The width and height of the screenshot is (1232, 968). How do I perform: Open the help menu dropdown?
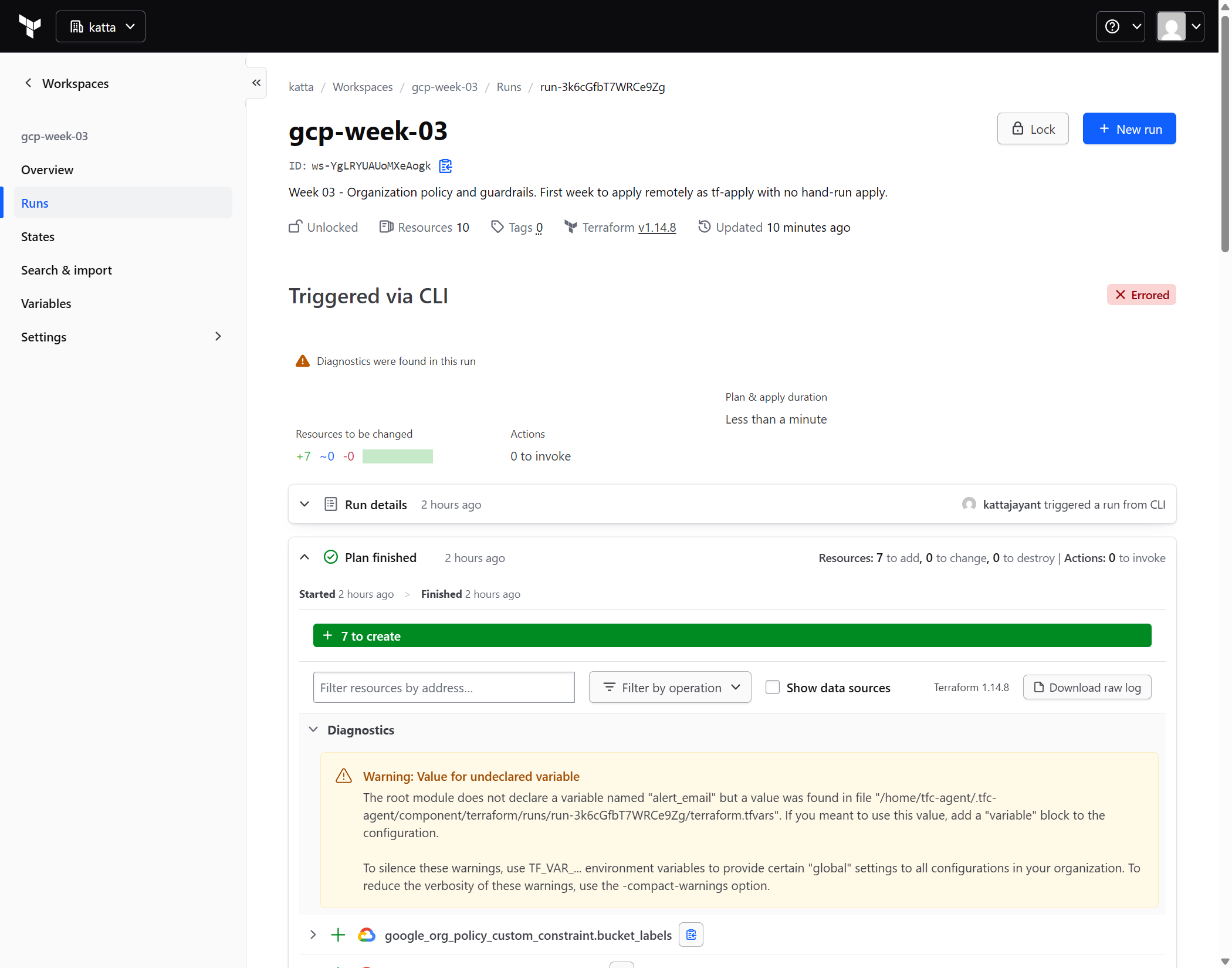click(1121, 26)
